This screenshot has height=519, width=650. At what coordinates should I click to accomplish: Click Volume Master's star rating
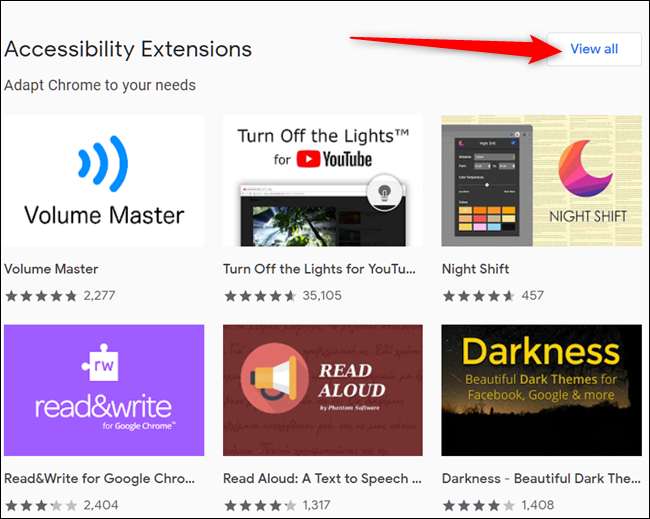[41, 296]
